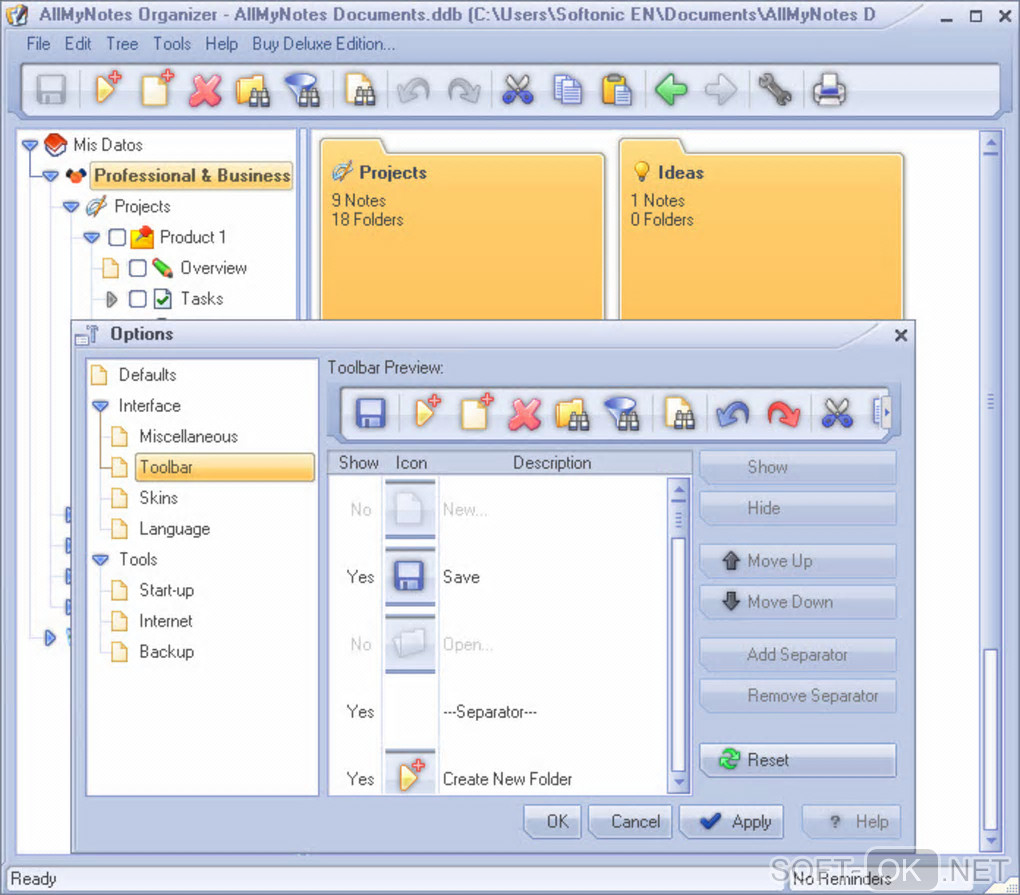Screen dimensions: 1020x895
Task: Click the red X Delete icon in main toolbar
Action: tap(206, 90)
